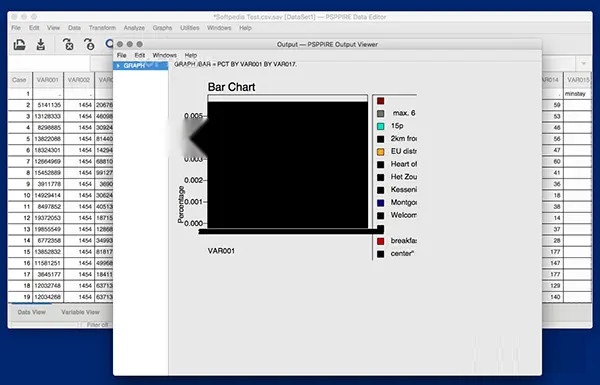Click cyan swatch beside '15p' legend entry
Image resolution: width=600 pixels, height=385 pixels.
pyautogui.click(x=380, y=126)
